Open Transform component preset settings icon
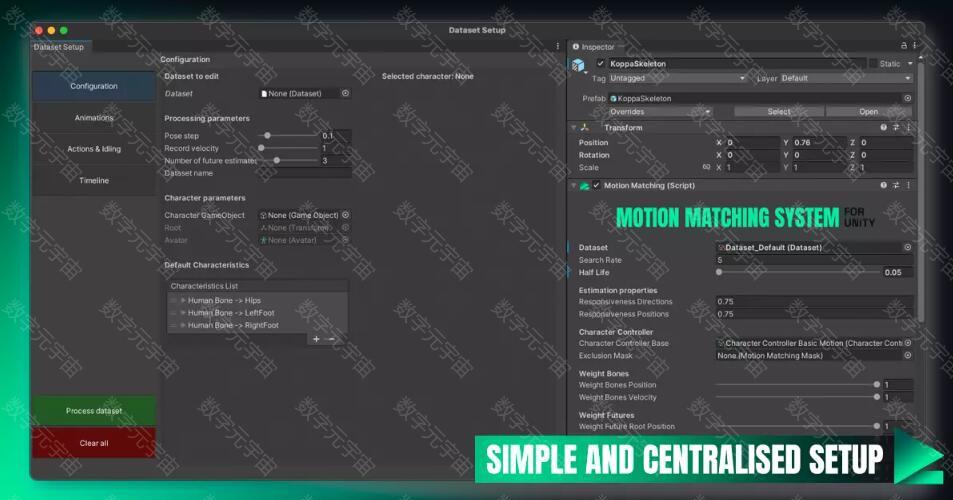The image size is (953, 500). point(896,128)
